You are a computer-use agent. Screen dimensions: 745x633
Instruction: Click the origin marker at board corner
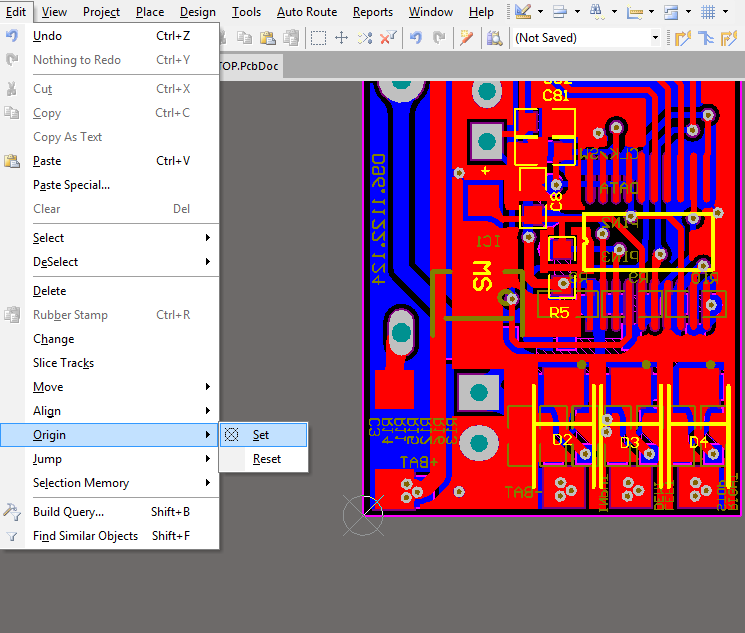[363, 515]
